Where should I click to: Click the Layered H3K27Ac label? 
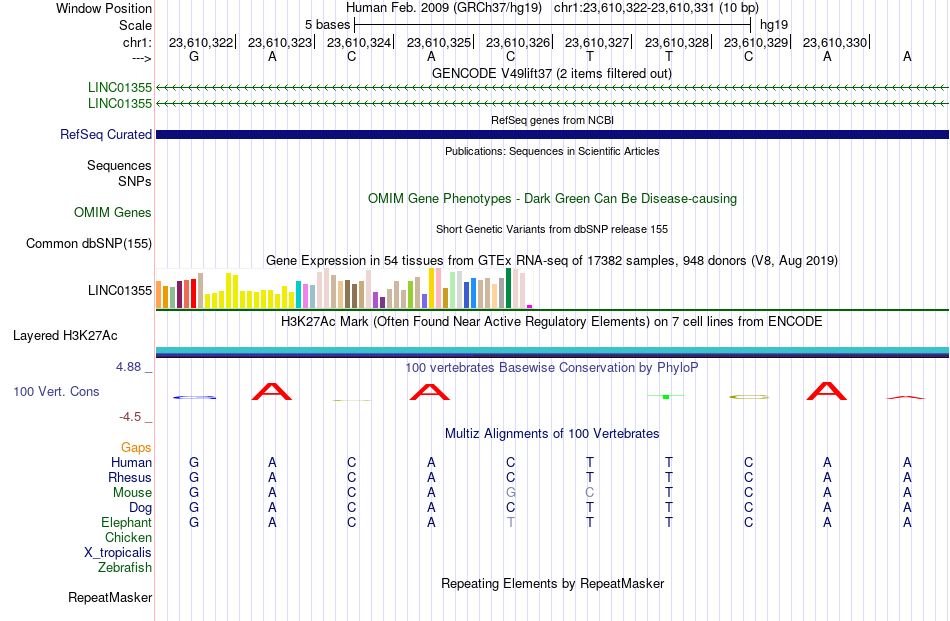[x=65, y=336]
